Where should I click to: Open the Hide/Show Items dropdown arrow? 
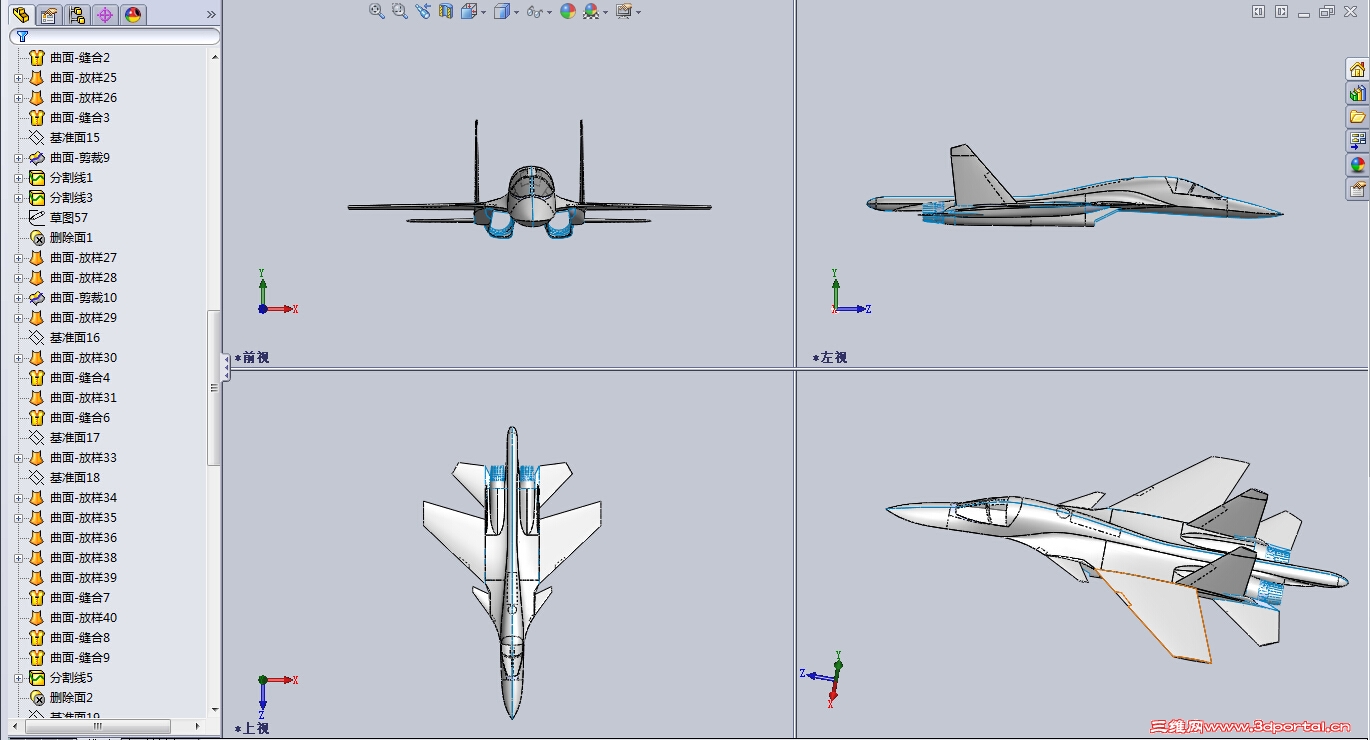click(549, 12)
